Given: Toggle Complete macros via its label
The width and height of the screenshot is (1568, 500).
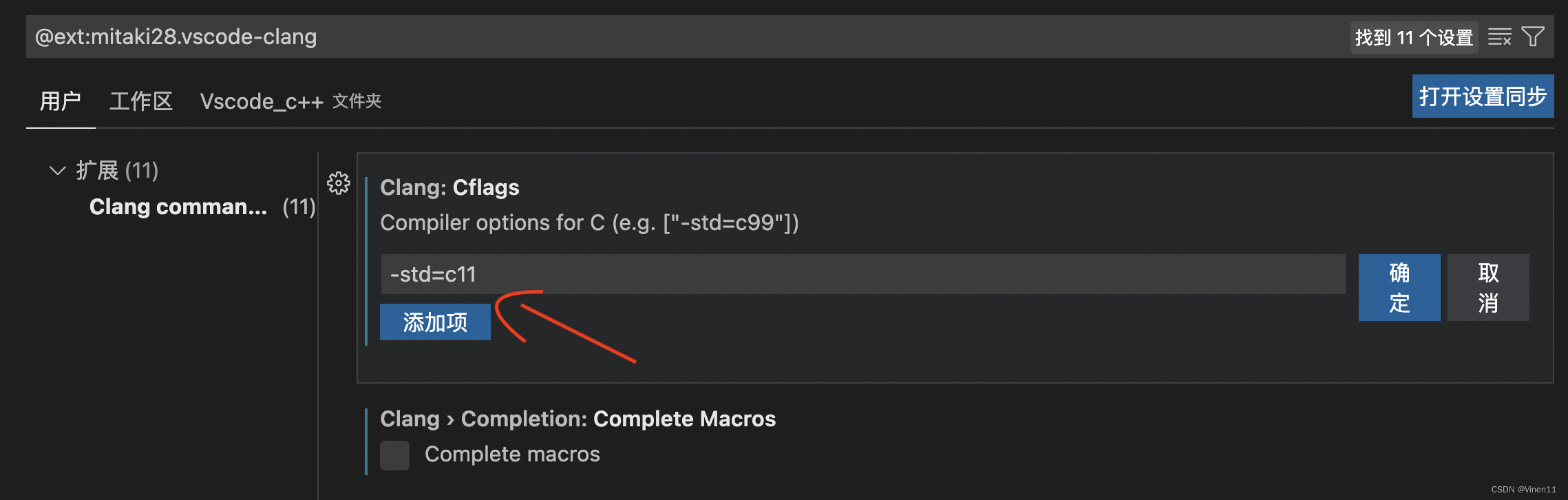Looking at the screenshot, I should [x=512, y=454].
